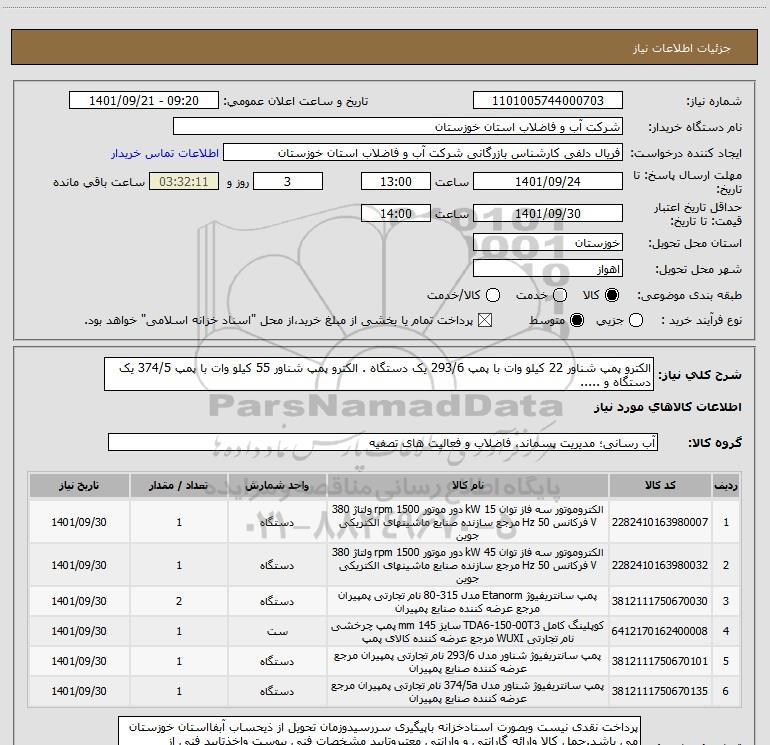Select the کالا/خدمت radio button
This screenshot has width=770, height=745.
[493, 295]
